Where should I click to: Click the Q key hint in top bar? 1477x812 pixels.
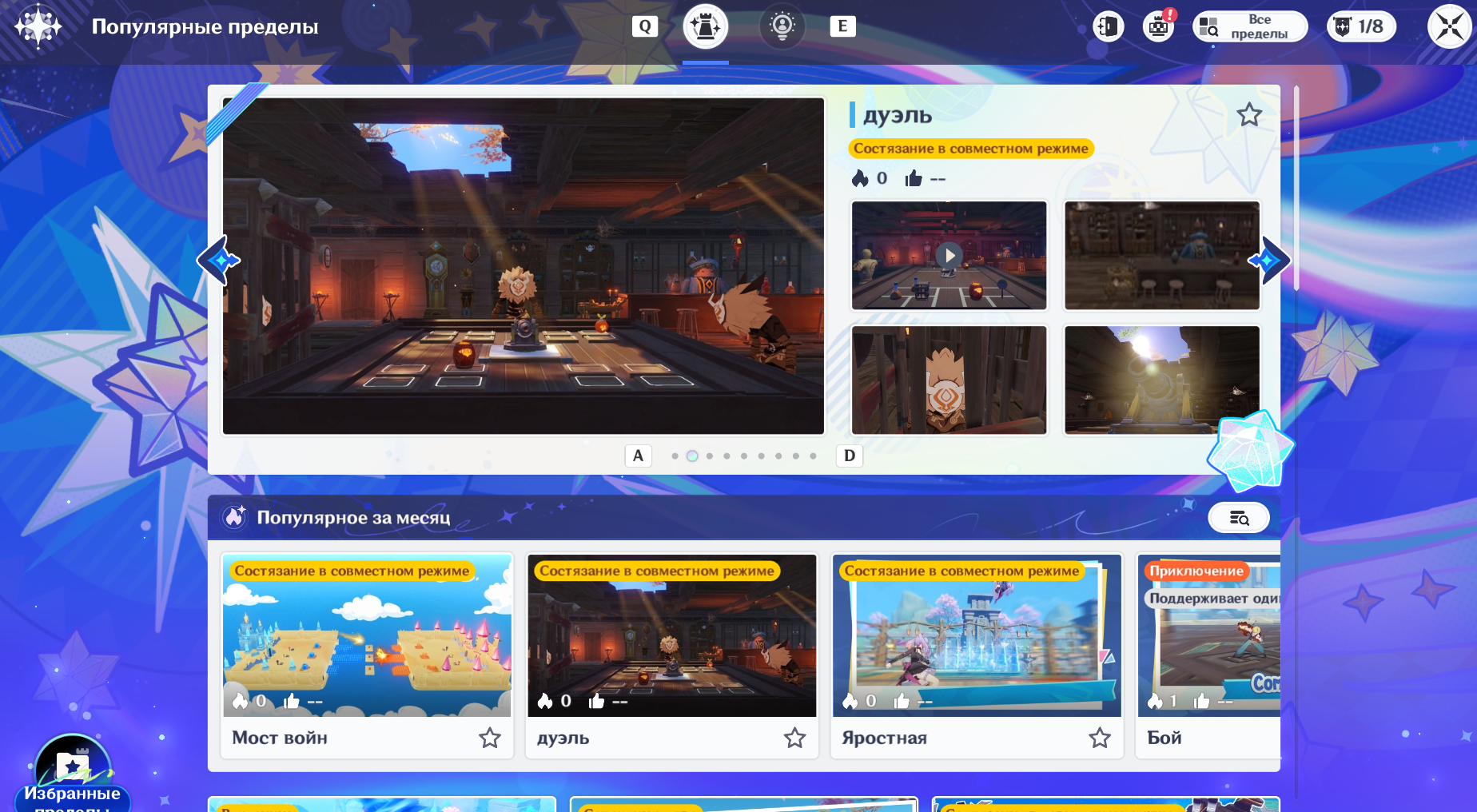point(645,26)
